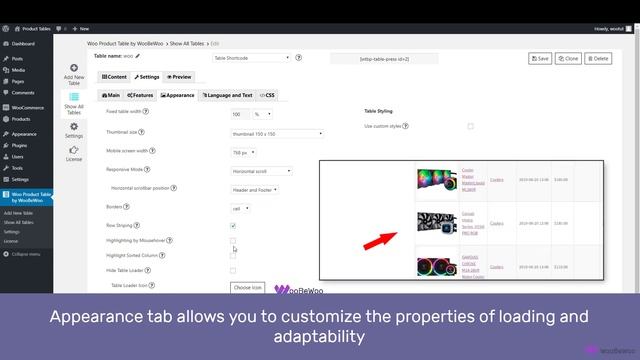Switch to the Settings tab
This screenshot has width=640, height=360.
pos(147,77)
